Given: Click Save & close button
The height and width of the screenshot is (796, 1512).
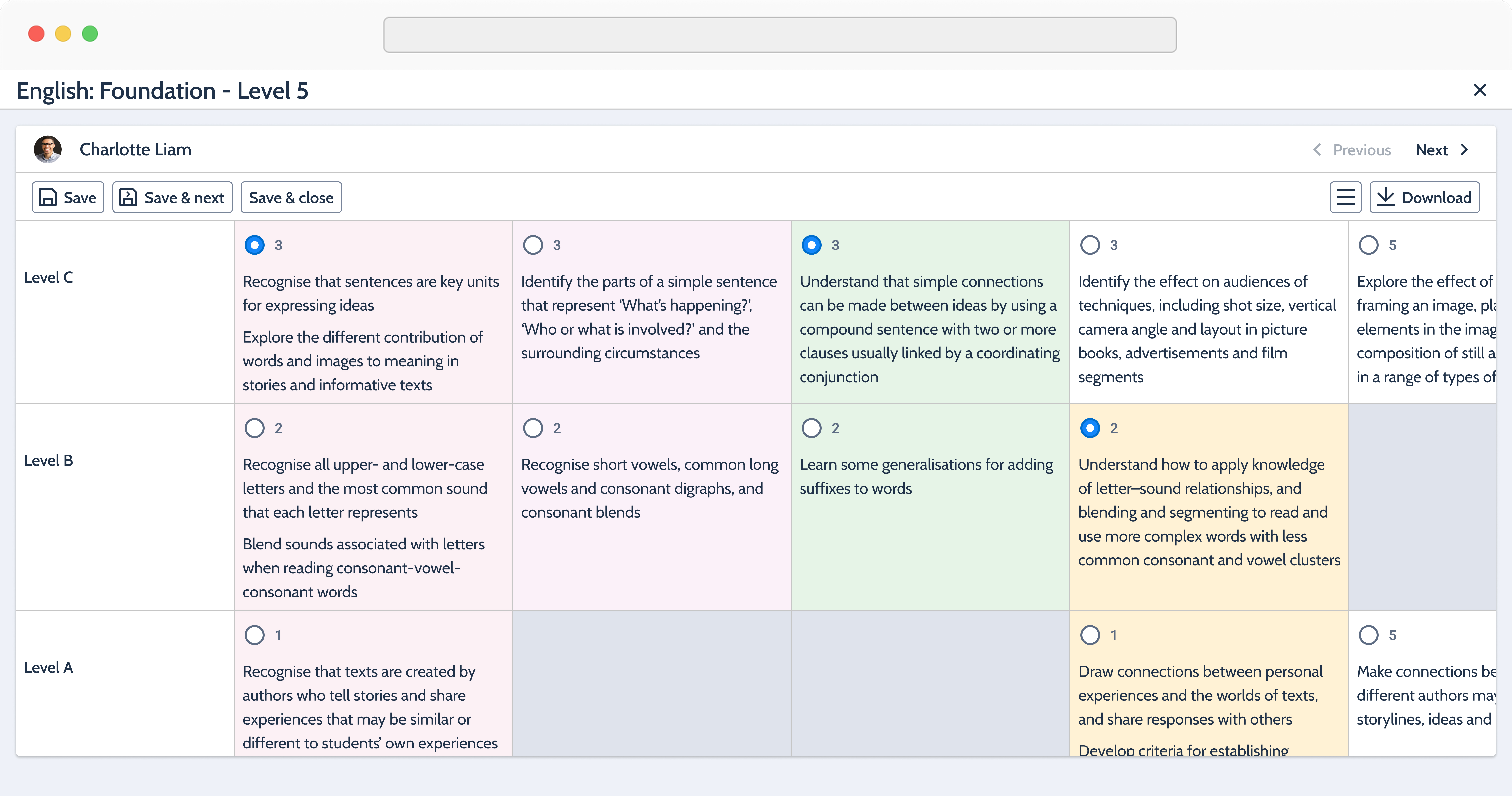Looking at the screenshot, I should coord(291,197).
